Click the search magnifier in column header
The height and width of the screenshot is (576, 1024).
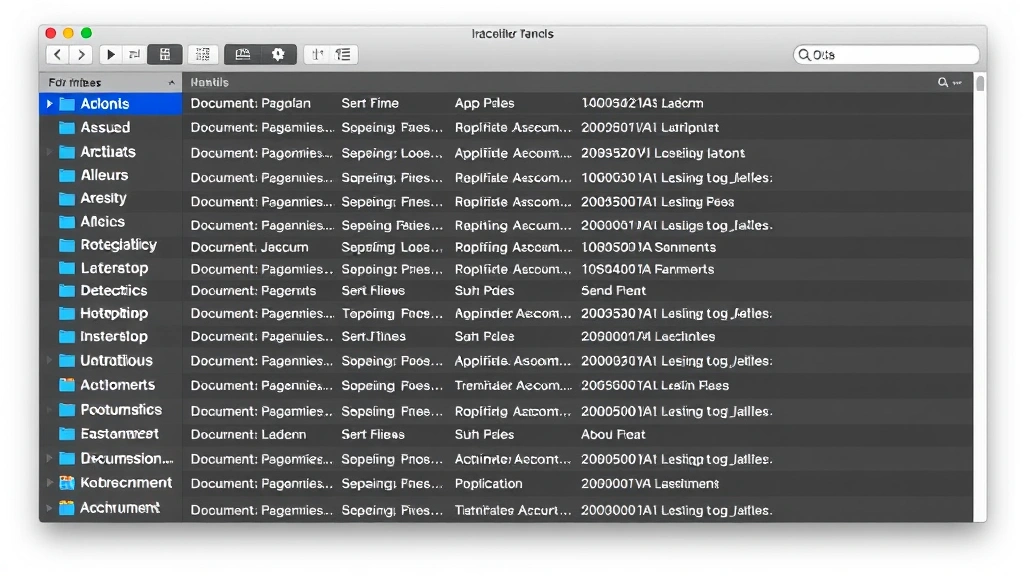pyautogui.click(x=943, y=83)
